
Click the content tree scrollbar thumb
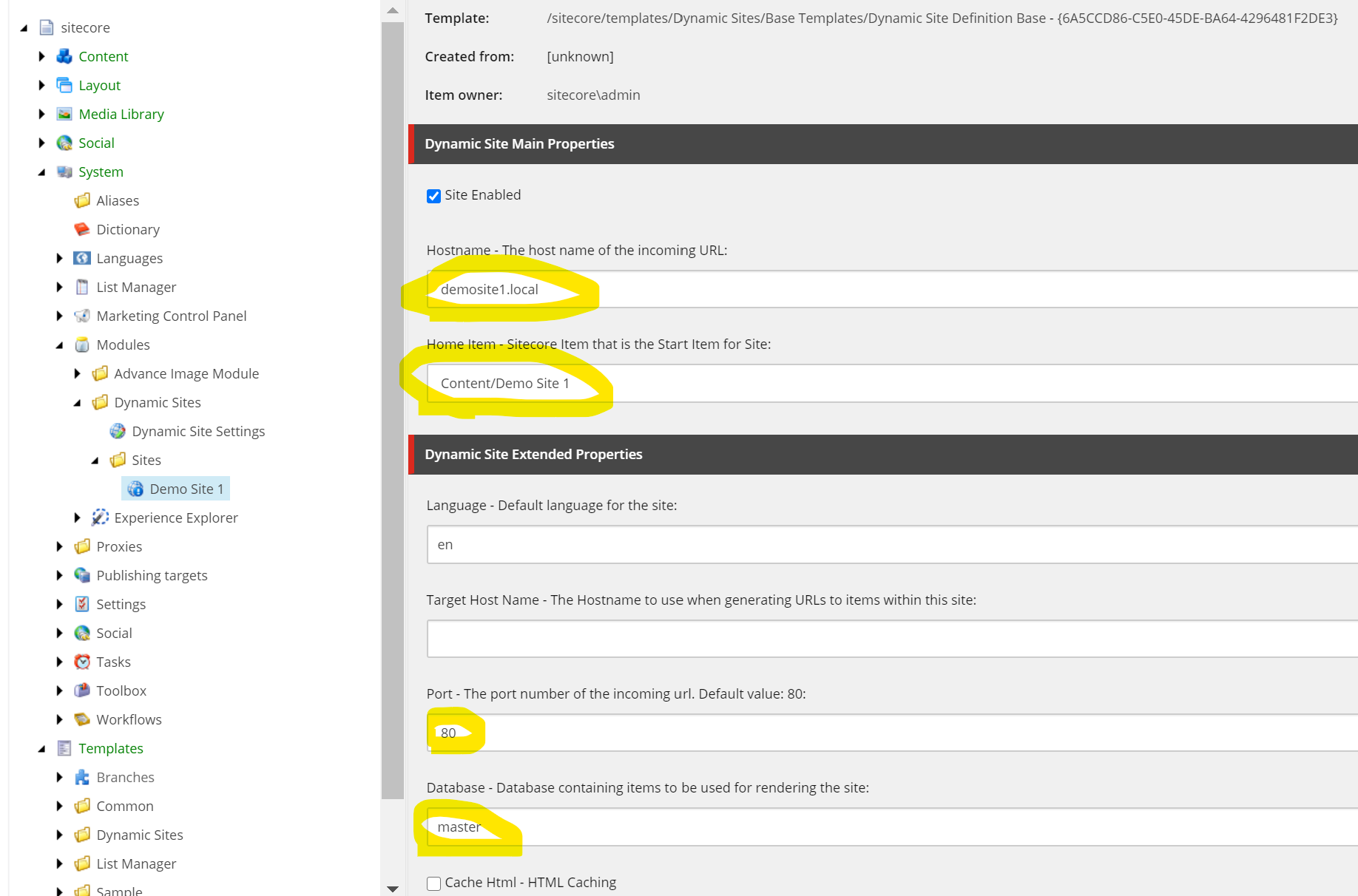(393, 411)
